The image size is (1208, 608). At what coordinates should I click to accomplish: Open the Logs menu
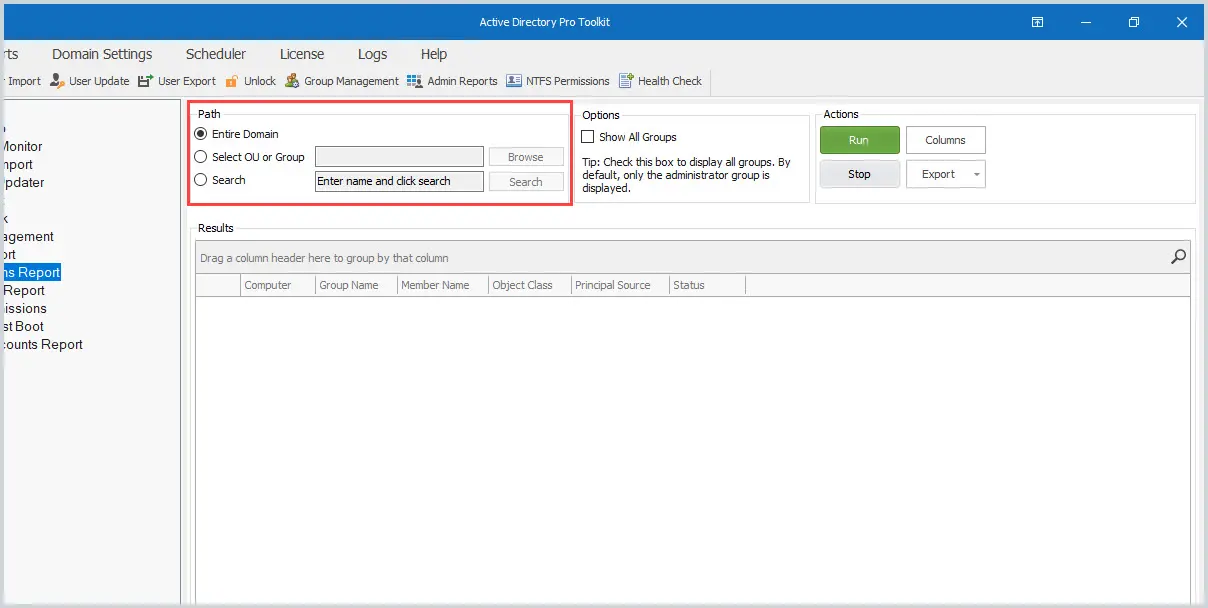point(373,54)
